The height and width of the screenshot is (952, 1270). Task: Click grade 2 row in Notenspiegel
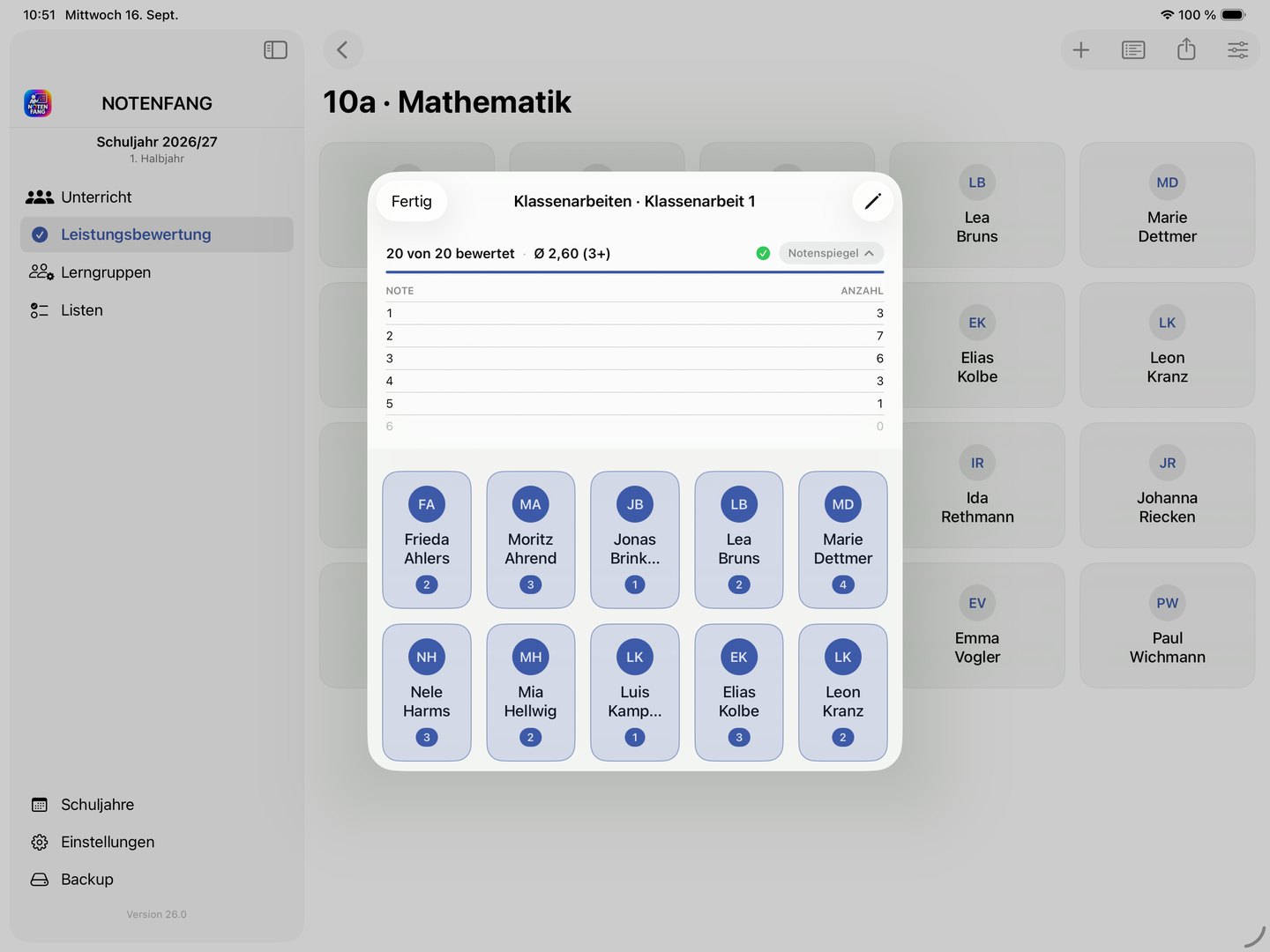click(x=635, y=336)
